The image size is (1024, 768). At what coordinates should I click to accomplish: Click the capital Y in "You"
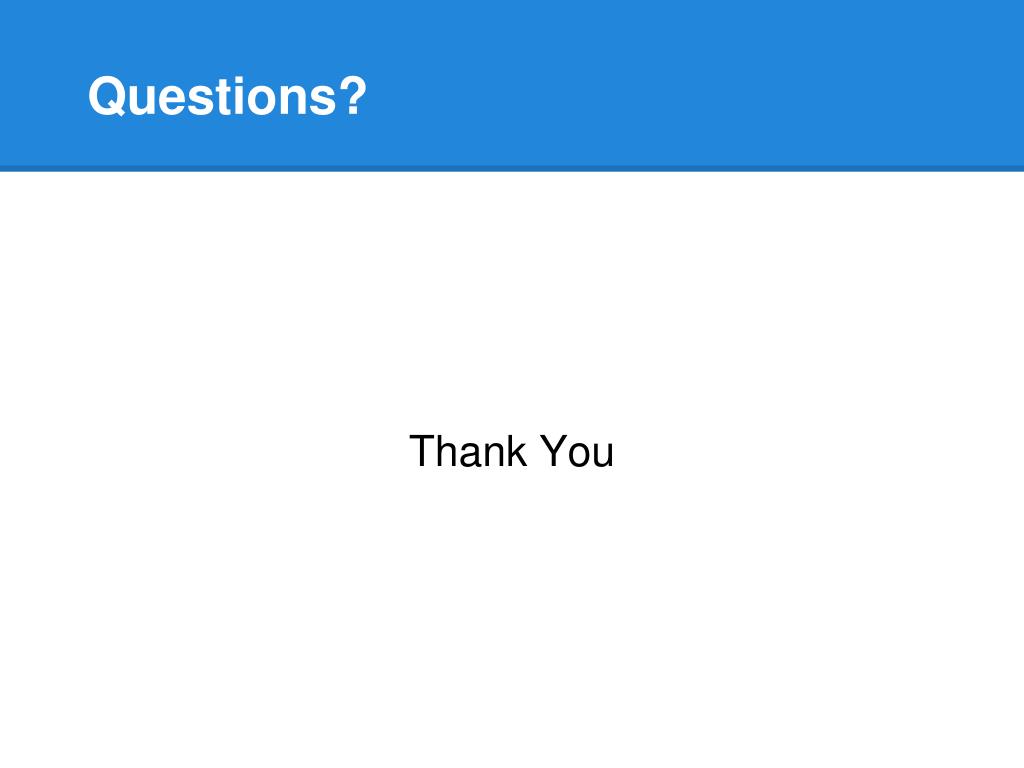[554, 451]
